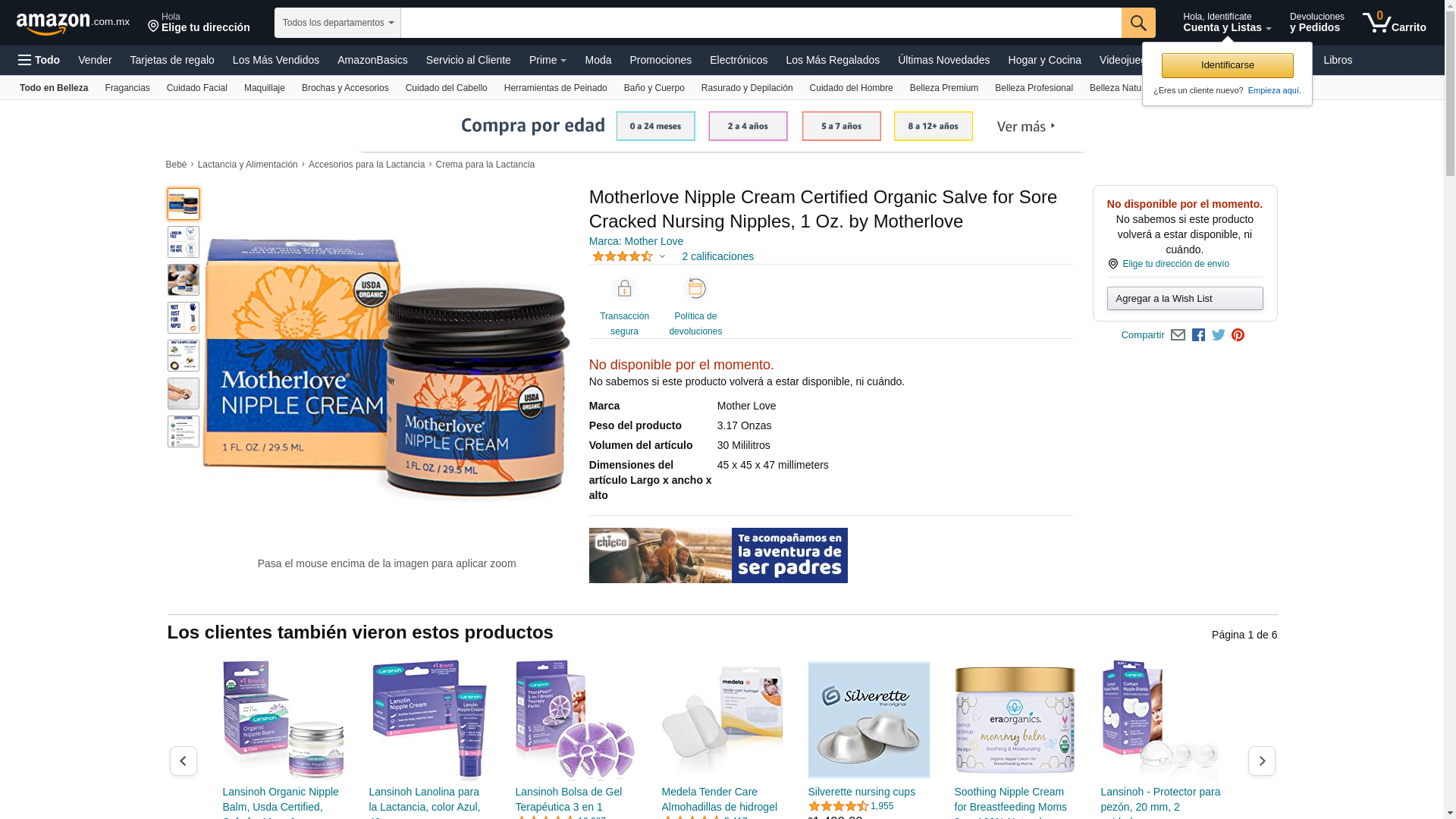This screenshot has width=1456, height=819.
Task: Share product on Pinterest icon
Action: tap(1238, 335)
